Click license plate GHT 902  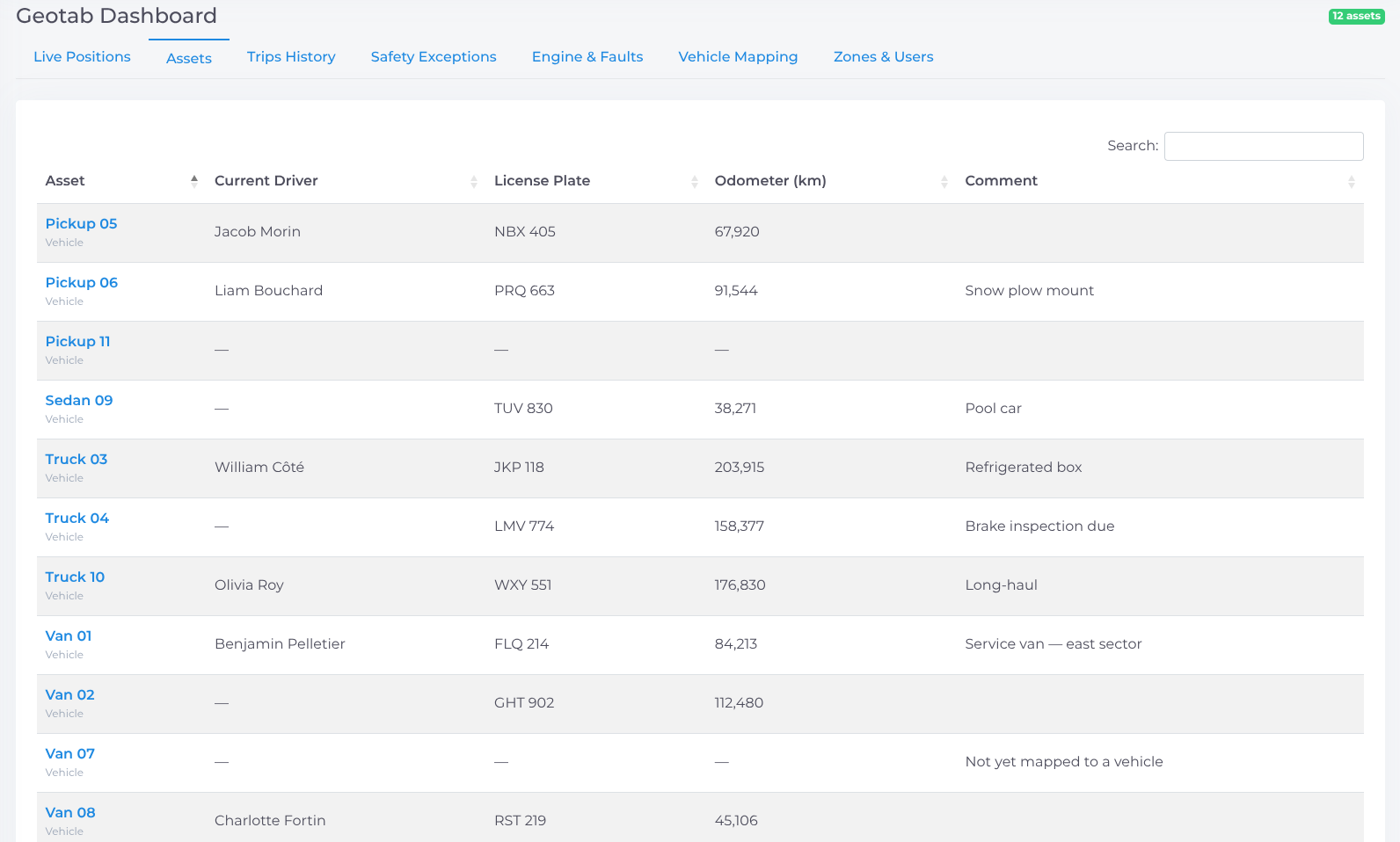524,702
